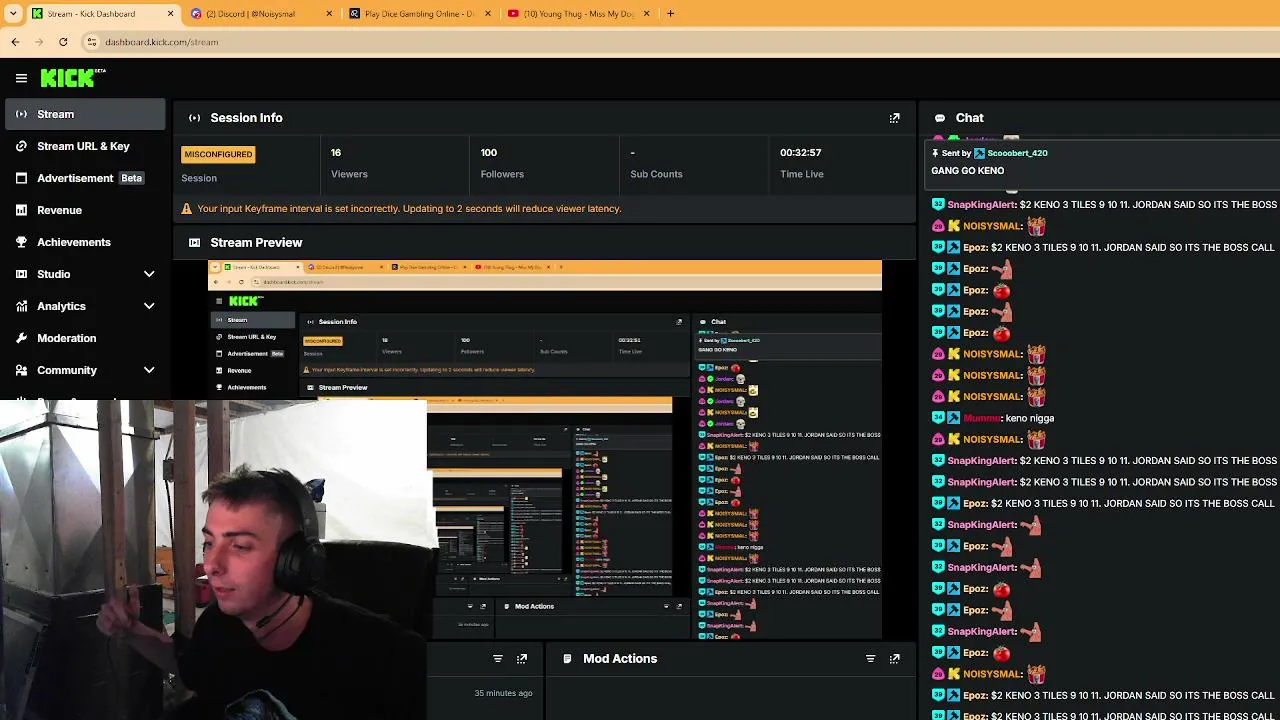Click the Mod Actions panel heading
1280x720 pixels.
620,659
